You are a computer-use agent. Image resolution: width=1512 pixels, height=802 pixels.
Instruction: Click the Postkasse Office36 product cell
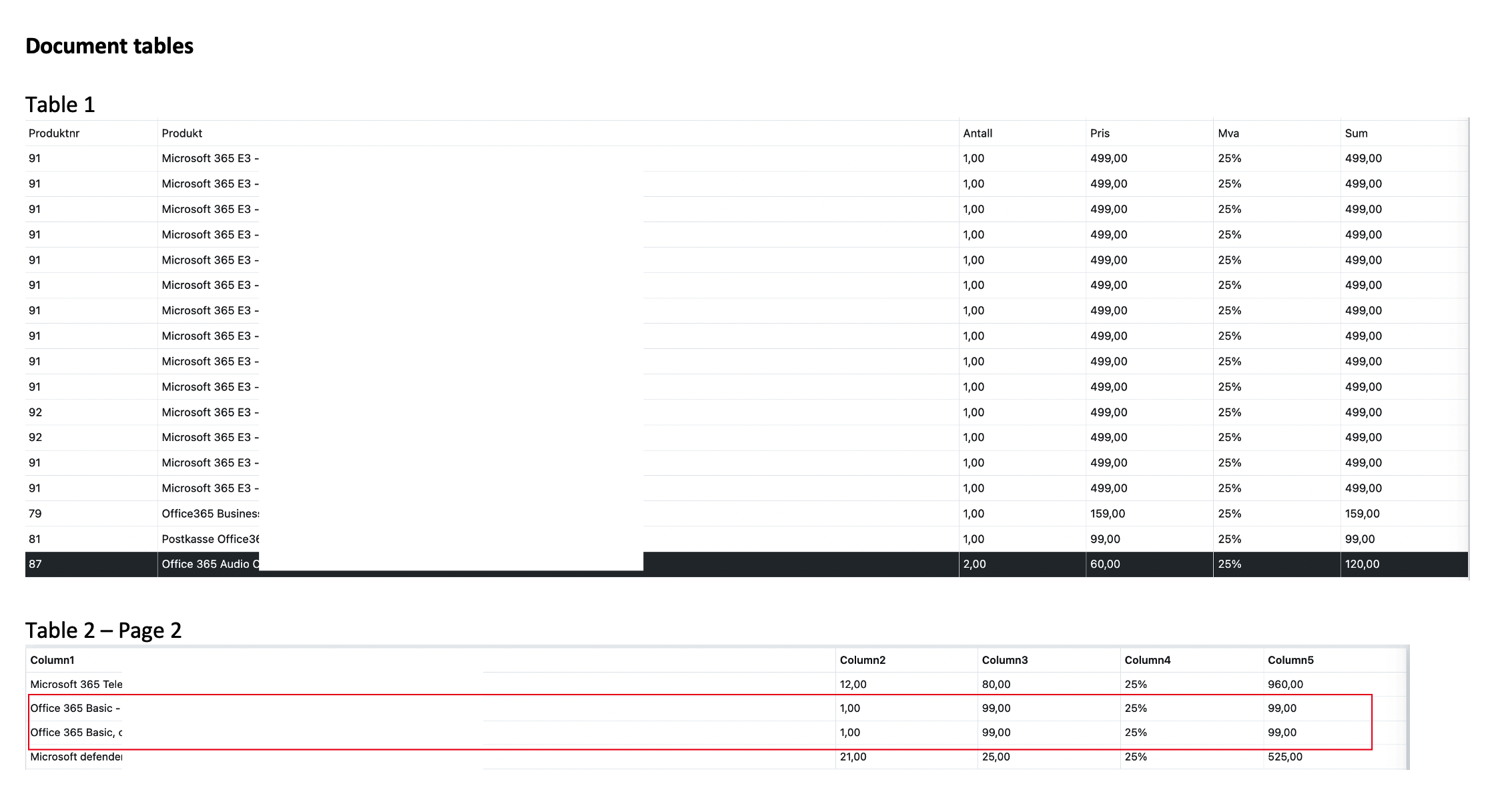[210, 539]
